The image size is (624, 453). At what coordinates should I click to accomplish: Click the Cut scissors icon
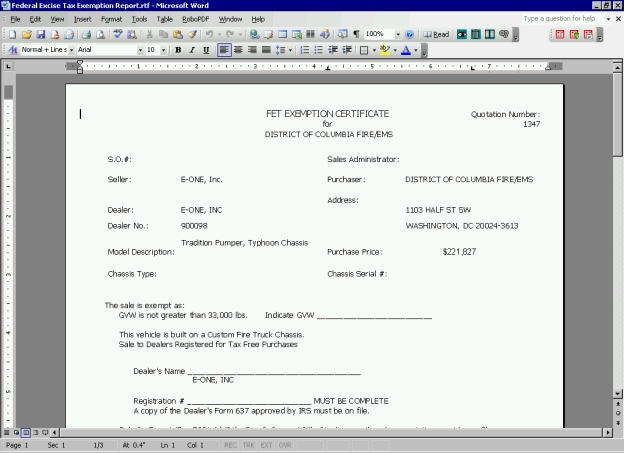coord(149,35)
